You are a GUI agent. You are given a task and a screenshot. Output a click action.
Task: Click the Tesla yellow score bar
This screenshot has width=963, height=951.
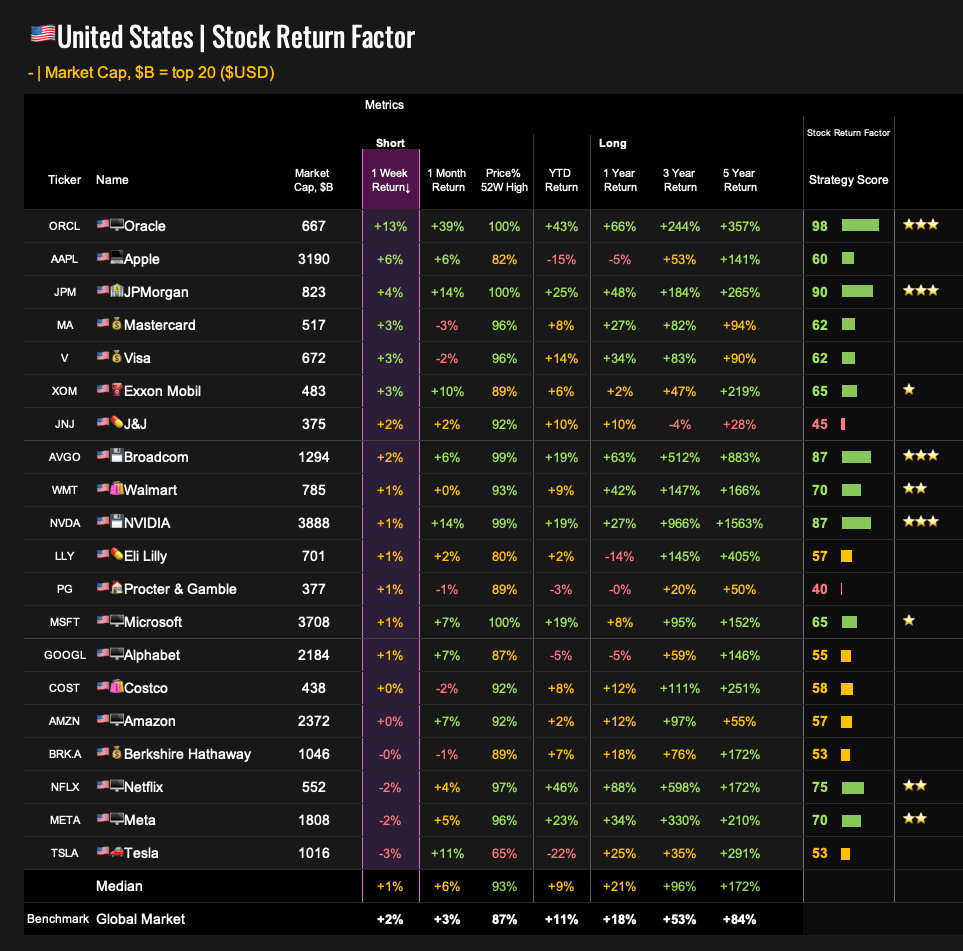tap(845, 853)
